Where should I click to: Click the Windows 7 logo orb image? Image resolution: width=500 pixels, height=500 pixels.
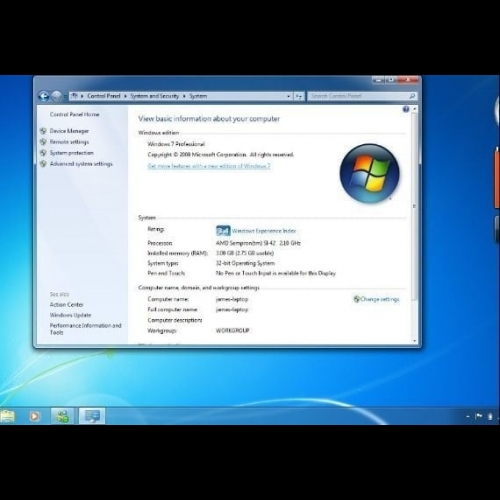click(x=369, y=173)
